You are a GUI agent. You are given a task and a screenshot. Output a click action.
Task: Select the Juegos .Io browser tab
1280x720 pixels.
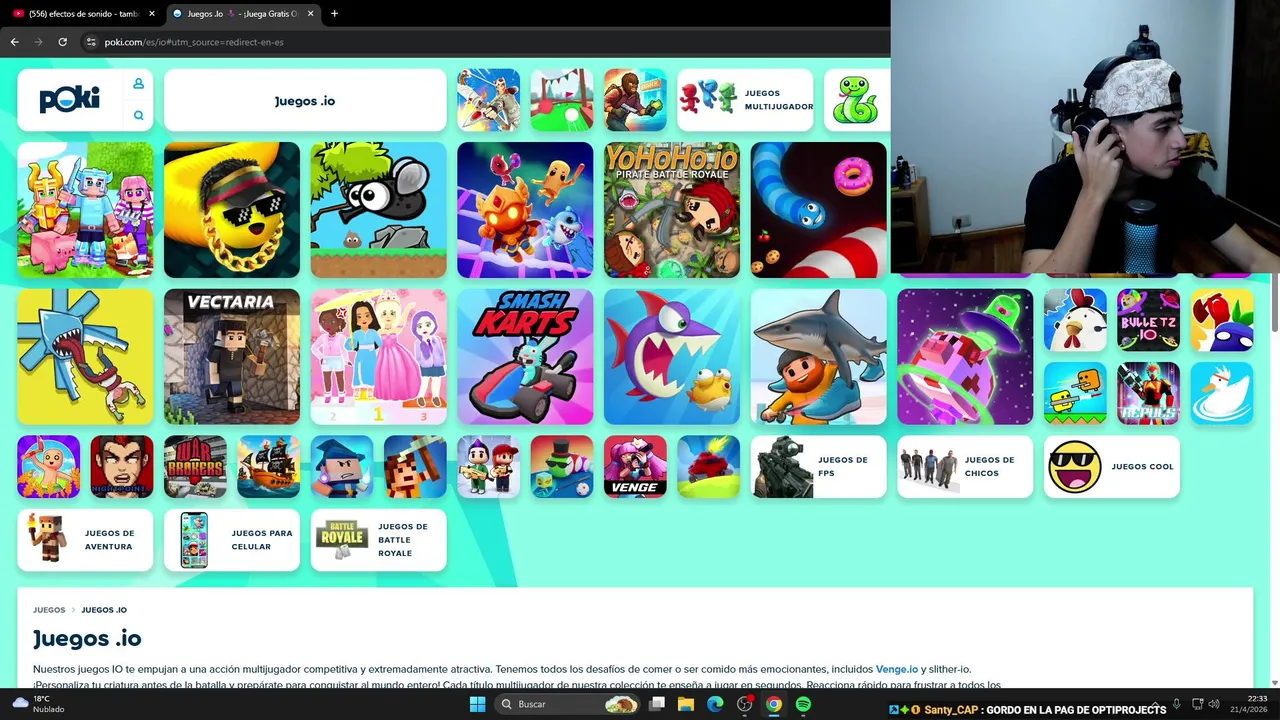point(243,14)
